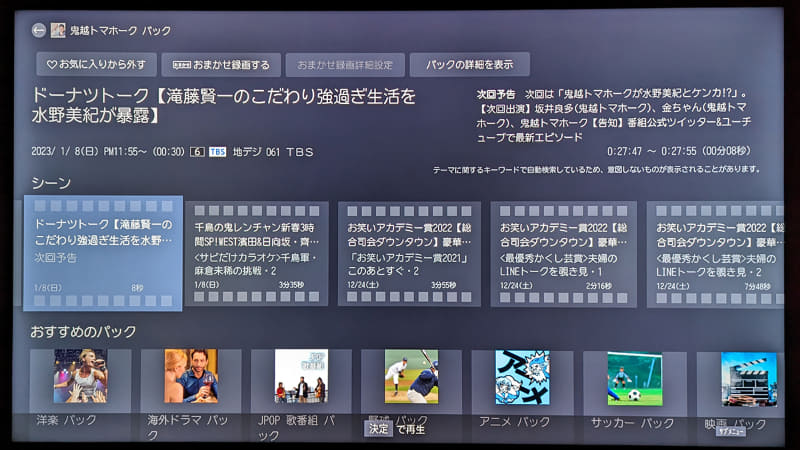
Task: Select the おまかせ録画する button
Action: (x=221, y=65)
